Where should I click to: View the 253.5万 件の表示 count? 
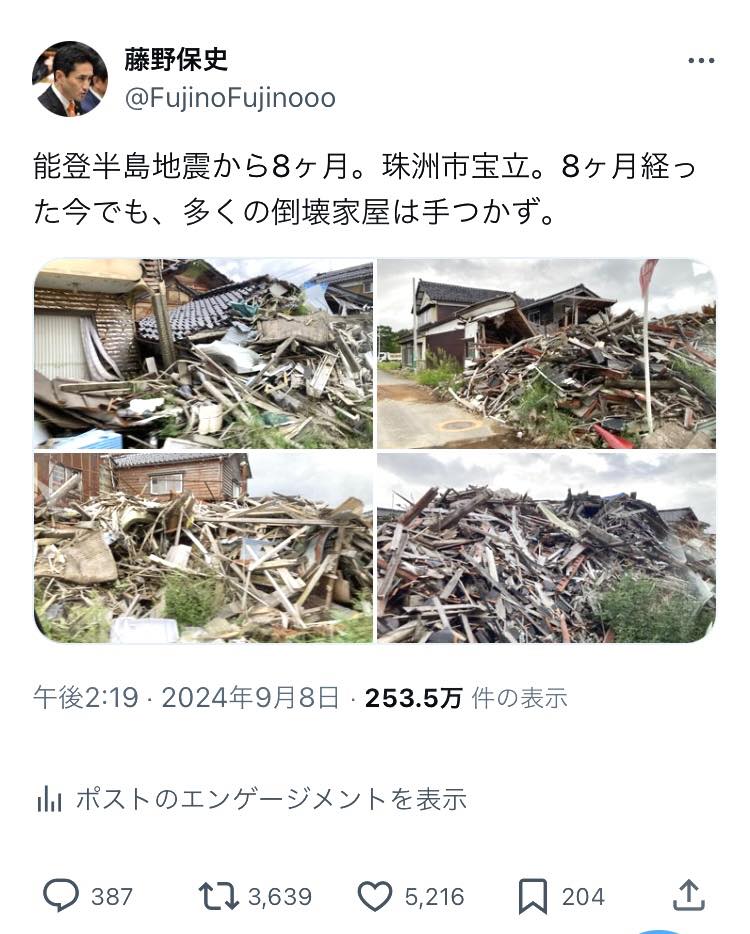point(466,698)
